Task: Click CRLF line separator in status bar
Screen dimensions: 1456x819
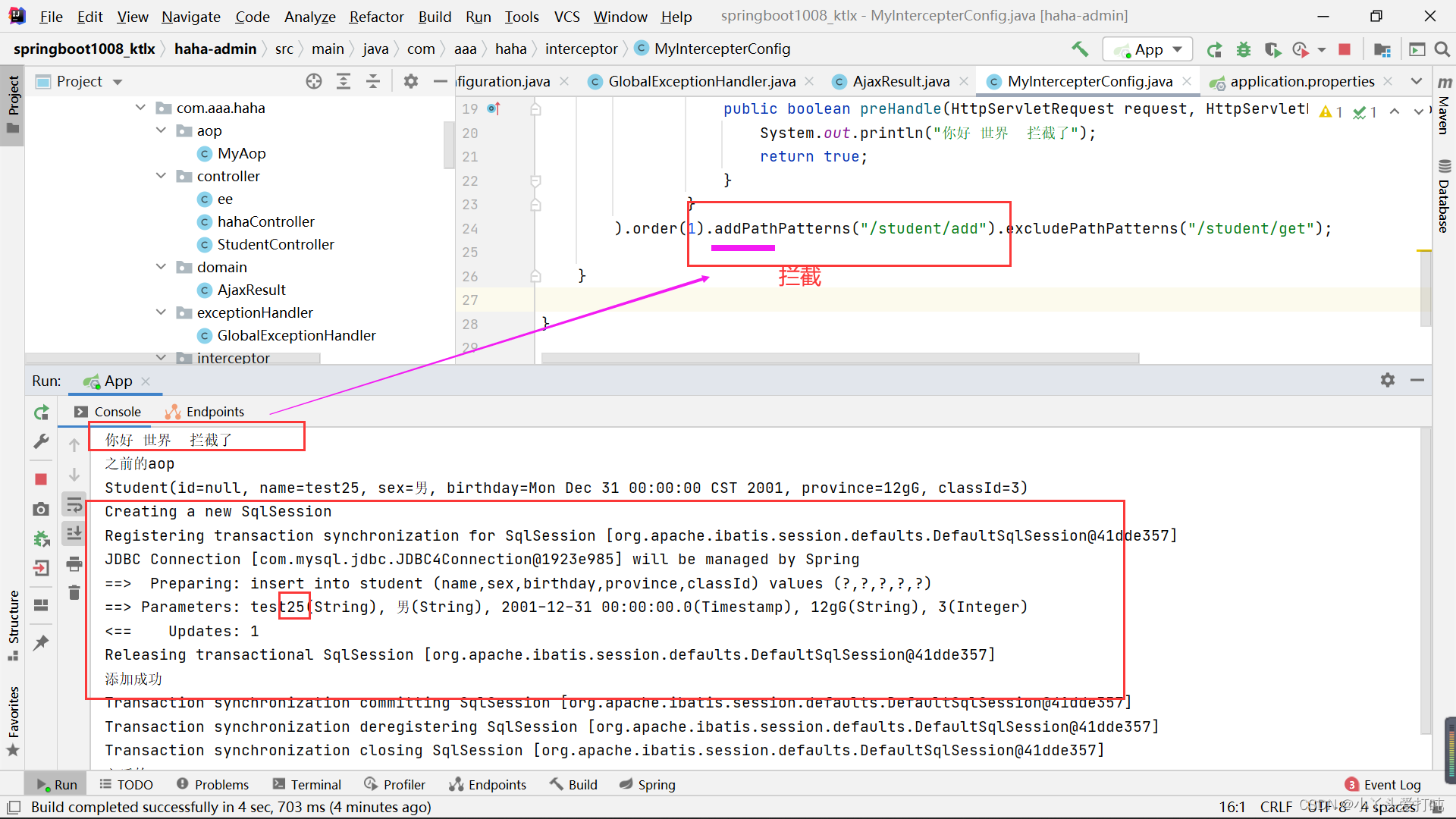Action: (x=1276, y=807)
